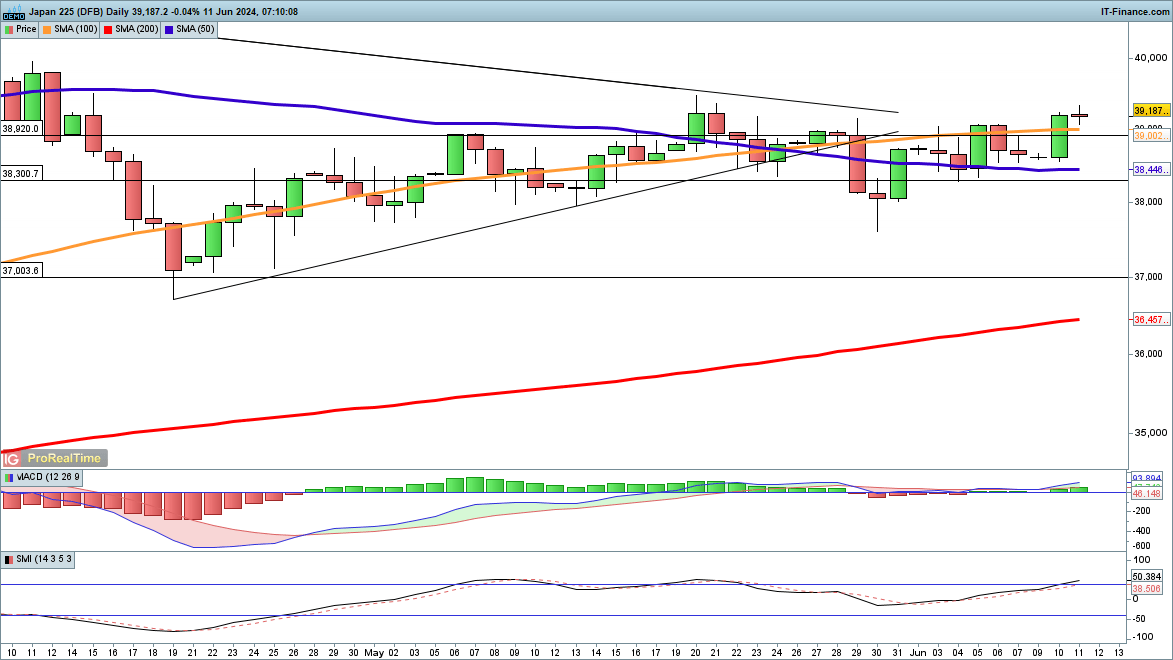1173x660 pixels.
Task: Click the DEMO candlestick icon in title bar
Action: click(14, 12)
